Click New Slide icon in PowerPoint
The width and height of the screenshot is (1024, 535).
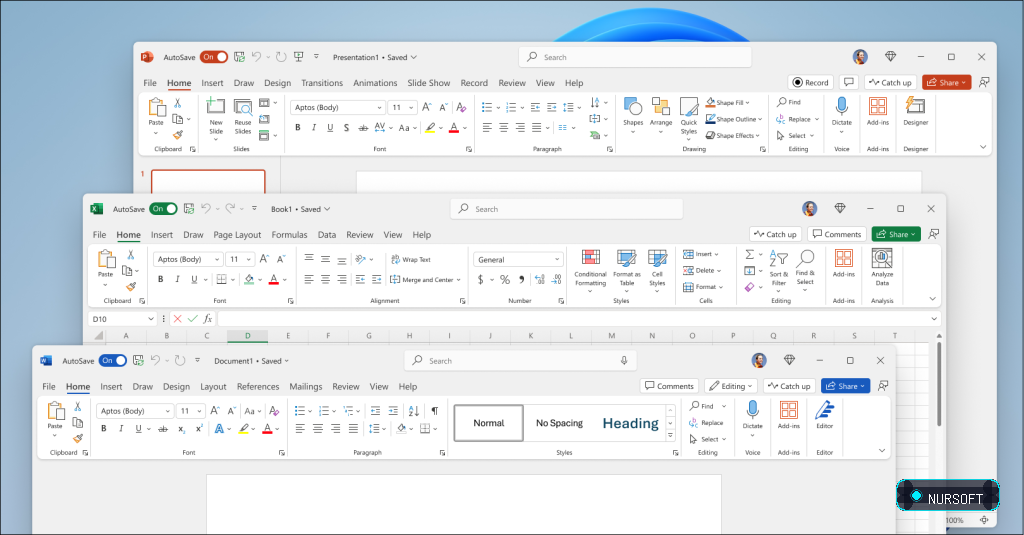click(x=216, y=106)
